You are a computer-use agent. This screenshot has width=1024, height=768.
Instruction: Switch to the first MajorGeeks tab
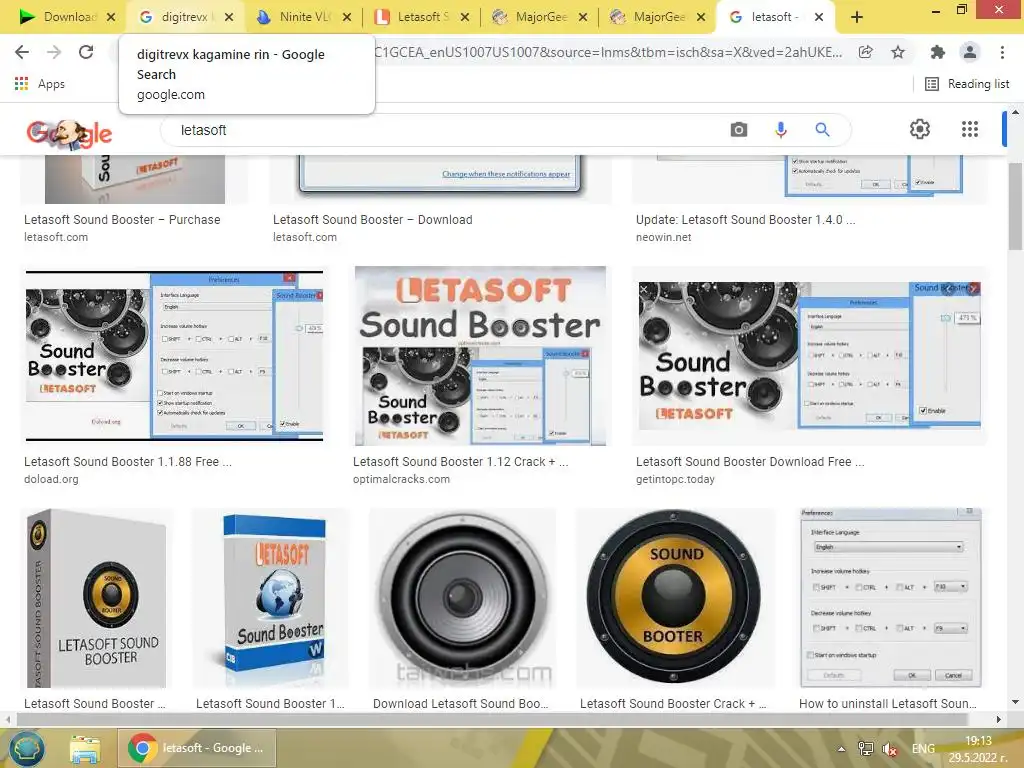538,17
